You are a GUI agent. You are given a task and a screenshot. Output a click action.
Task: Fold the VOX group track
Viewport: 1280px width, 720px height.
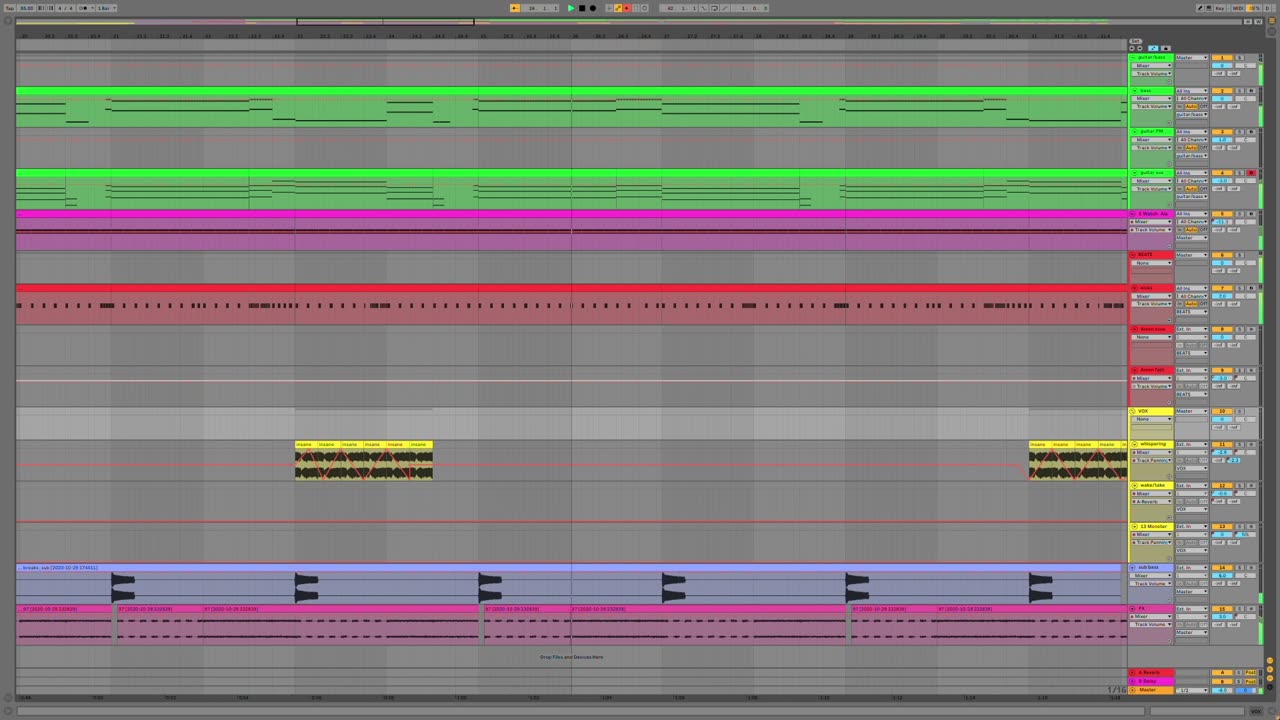[x=1133, y=411]
